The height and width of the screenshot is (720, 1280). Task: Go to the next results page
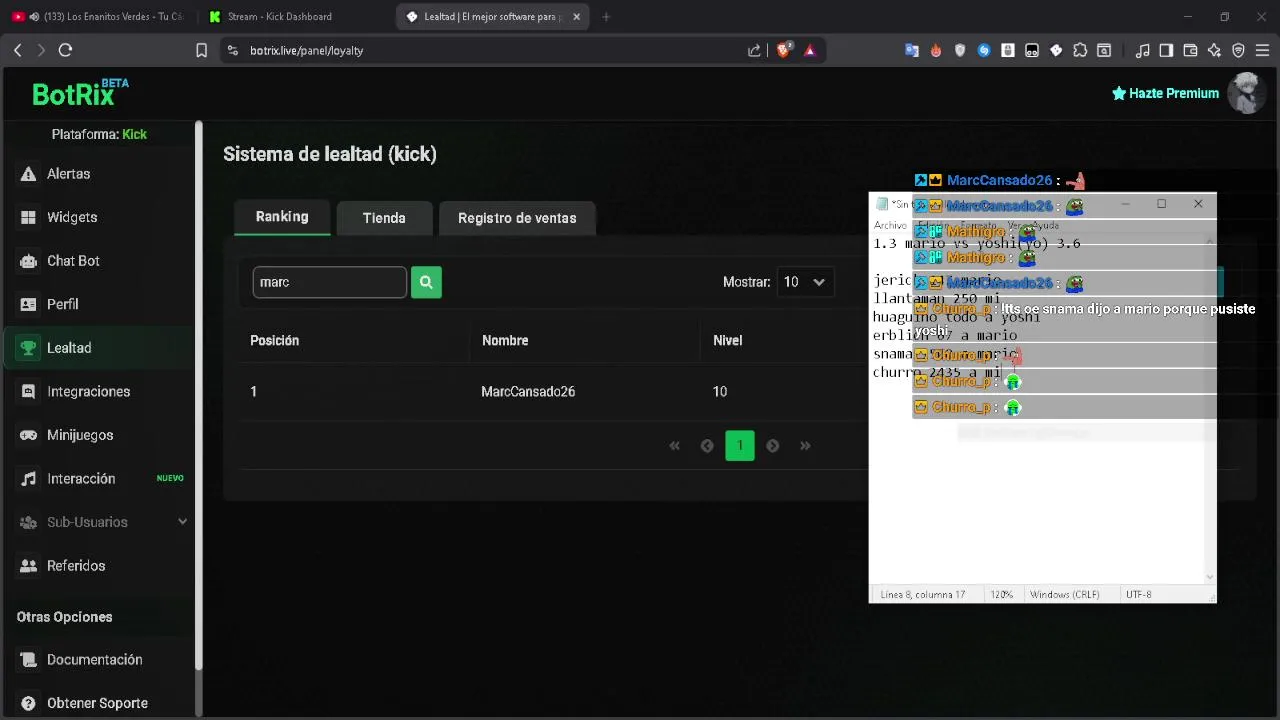(772, 446)
